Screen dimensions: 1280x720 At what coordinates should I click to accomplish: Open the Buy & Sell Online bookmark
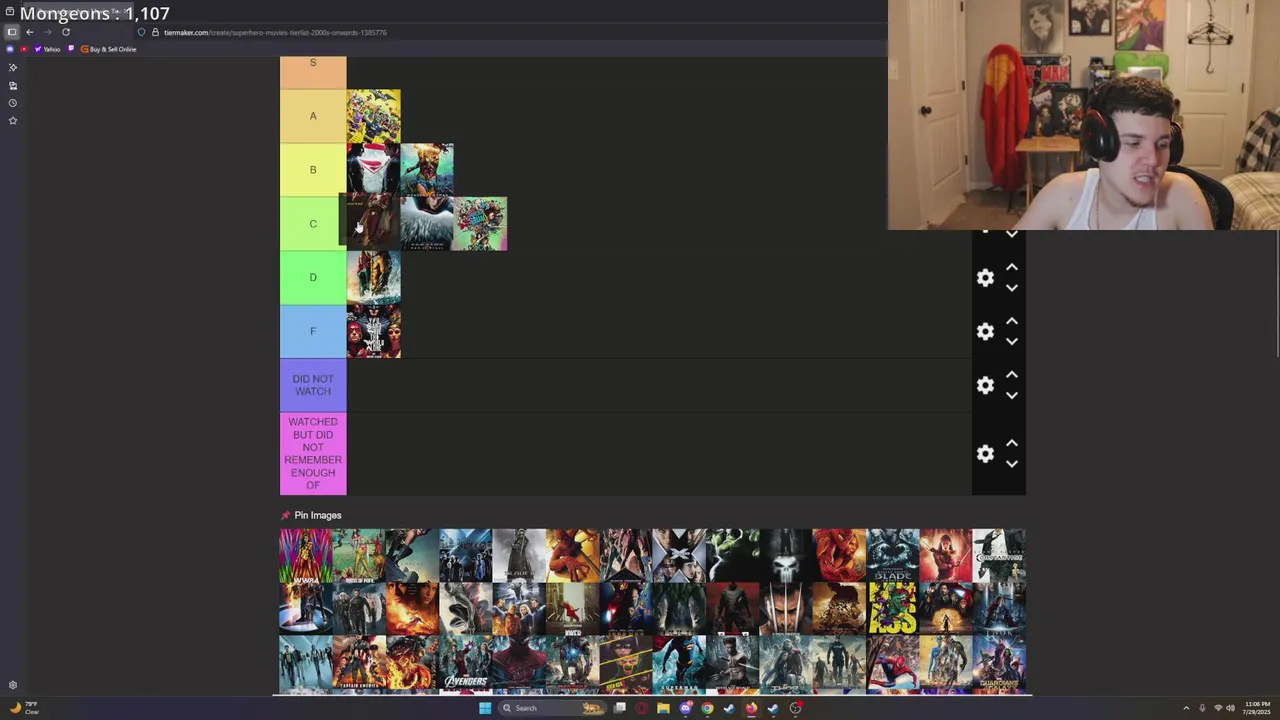click(108, 49)
